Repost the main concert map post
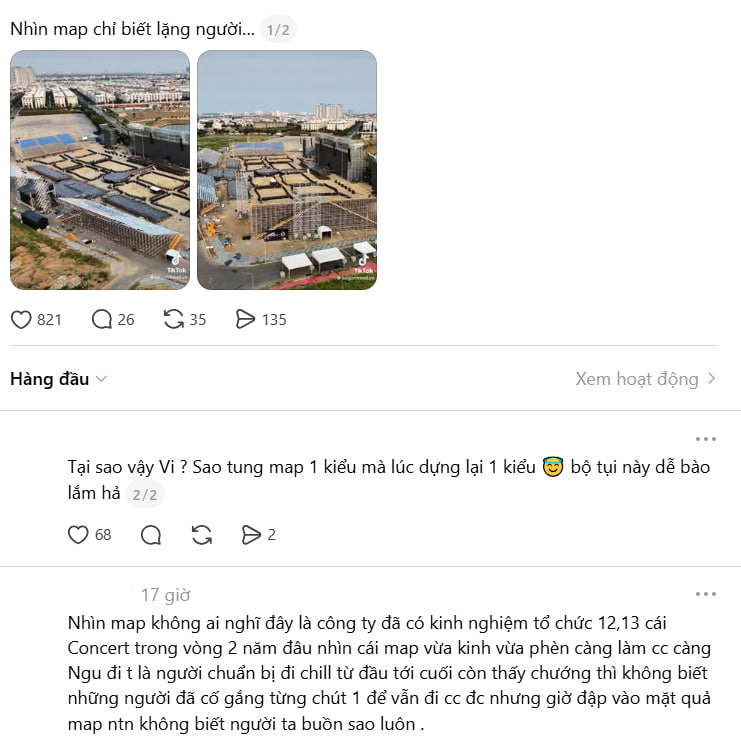 pos(173,319)
